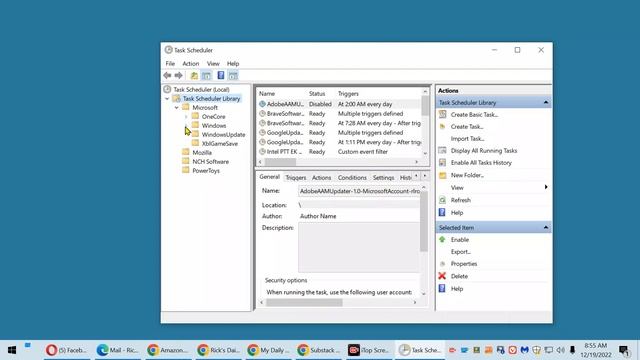
Task: Select the XblGameSave folder
Action: click(220, 144)
